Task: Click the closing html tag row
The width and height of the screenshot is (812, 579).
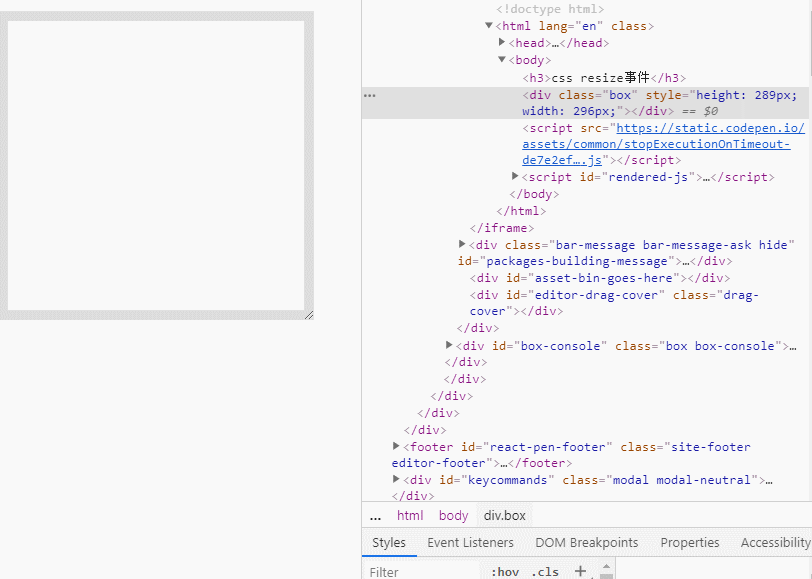Action: tap(521, 211)
